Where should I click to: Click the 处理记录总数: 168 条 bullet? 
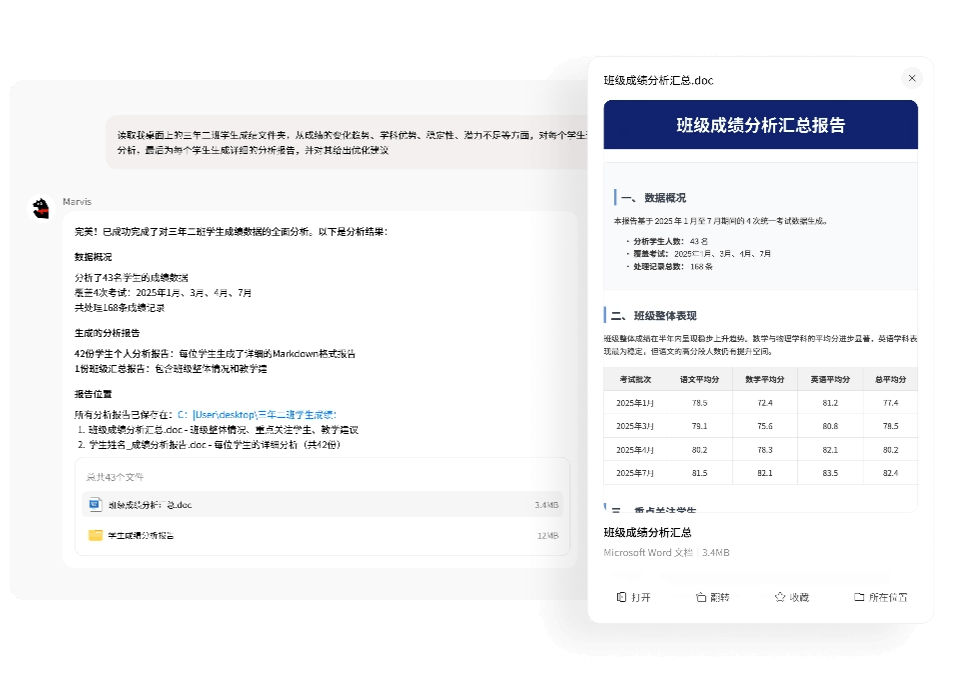pyautogui.click(x=673, y=266)
